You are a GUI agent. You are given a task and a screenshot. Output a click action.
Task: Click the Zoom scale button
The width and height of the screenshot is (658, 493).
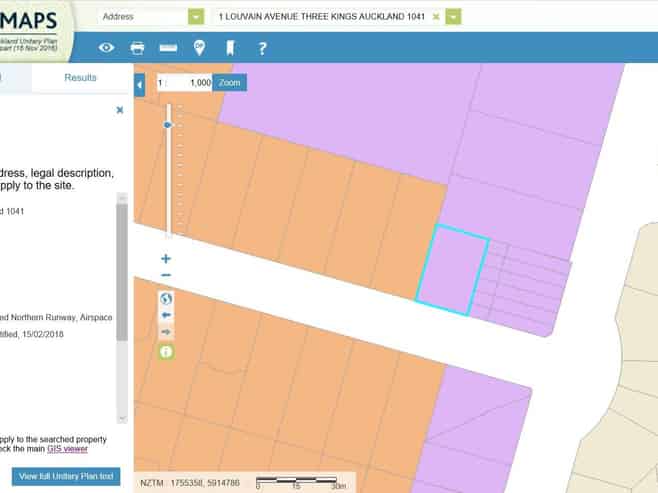pyautogui.click(x=230, y=83)
